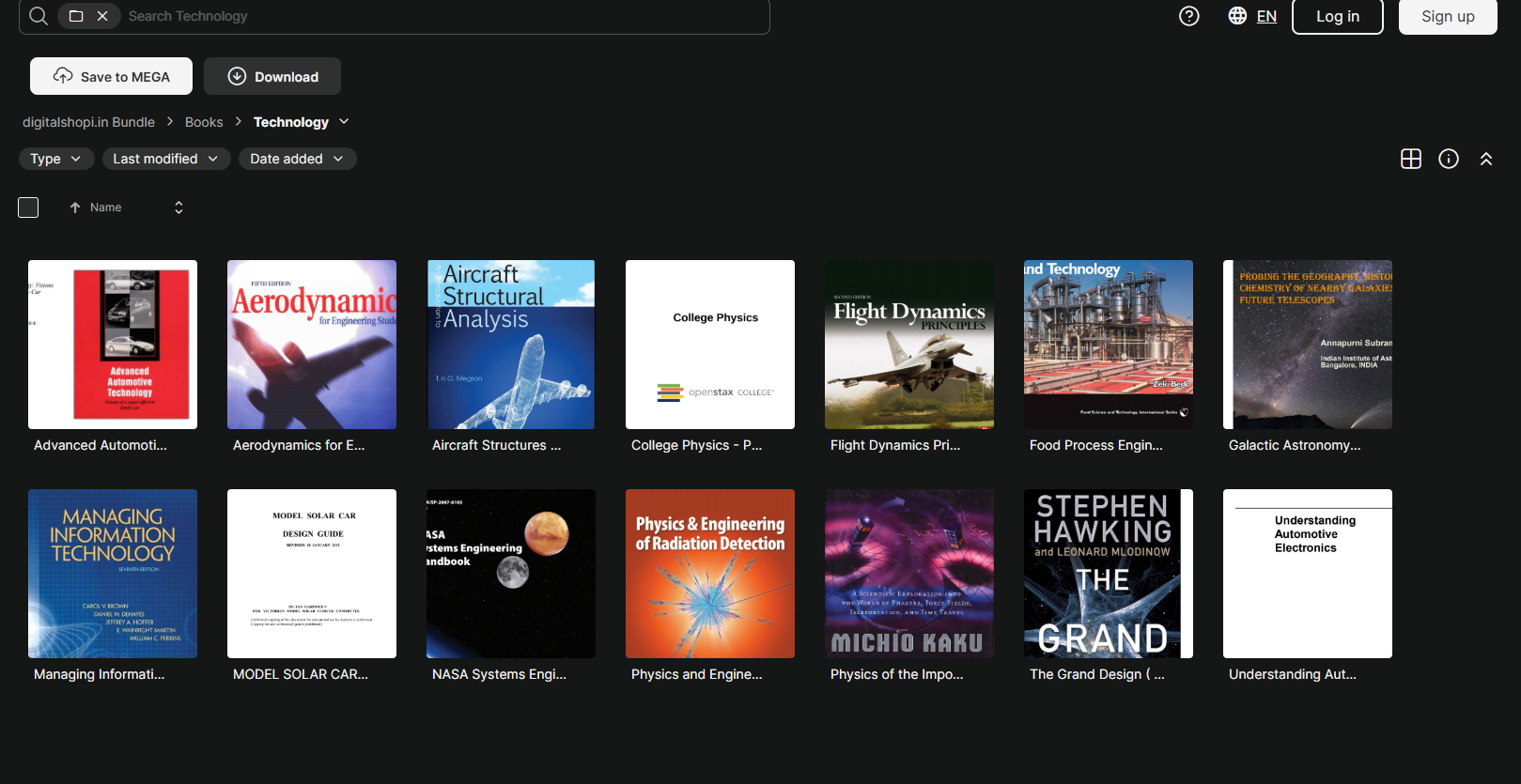
Task: Select file name 'Flight Dynamics Pri...'
Action: click(895, 445)
